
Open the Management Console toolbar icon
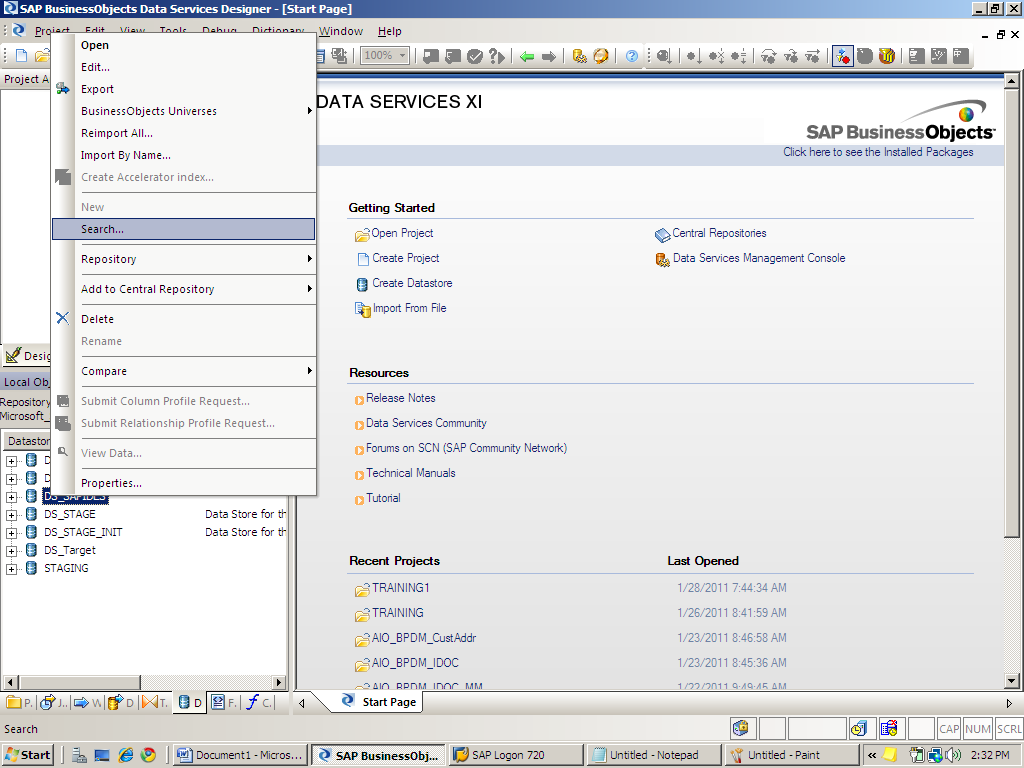(x=579, y=56)
